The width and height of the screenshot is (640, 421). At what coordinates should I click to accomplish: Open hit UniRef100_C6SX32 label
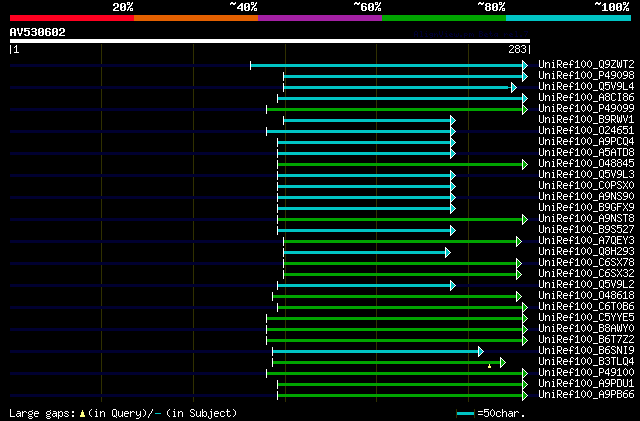[x=586, y=274]
